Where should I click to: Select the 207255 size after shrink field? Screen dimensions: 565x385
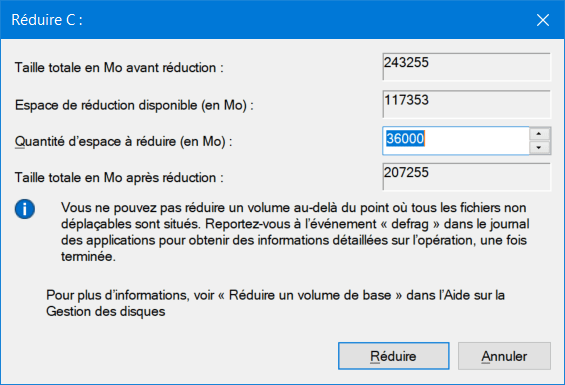click(x=466, y=177)
